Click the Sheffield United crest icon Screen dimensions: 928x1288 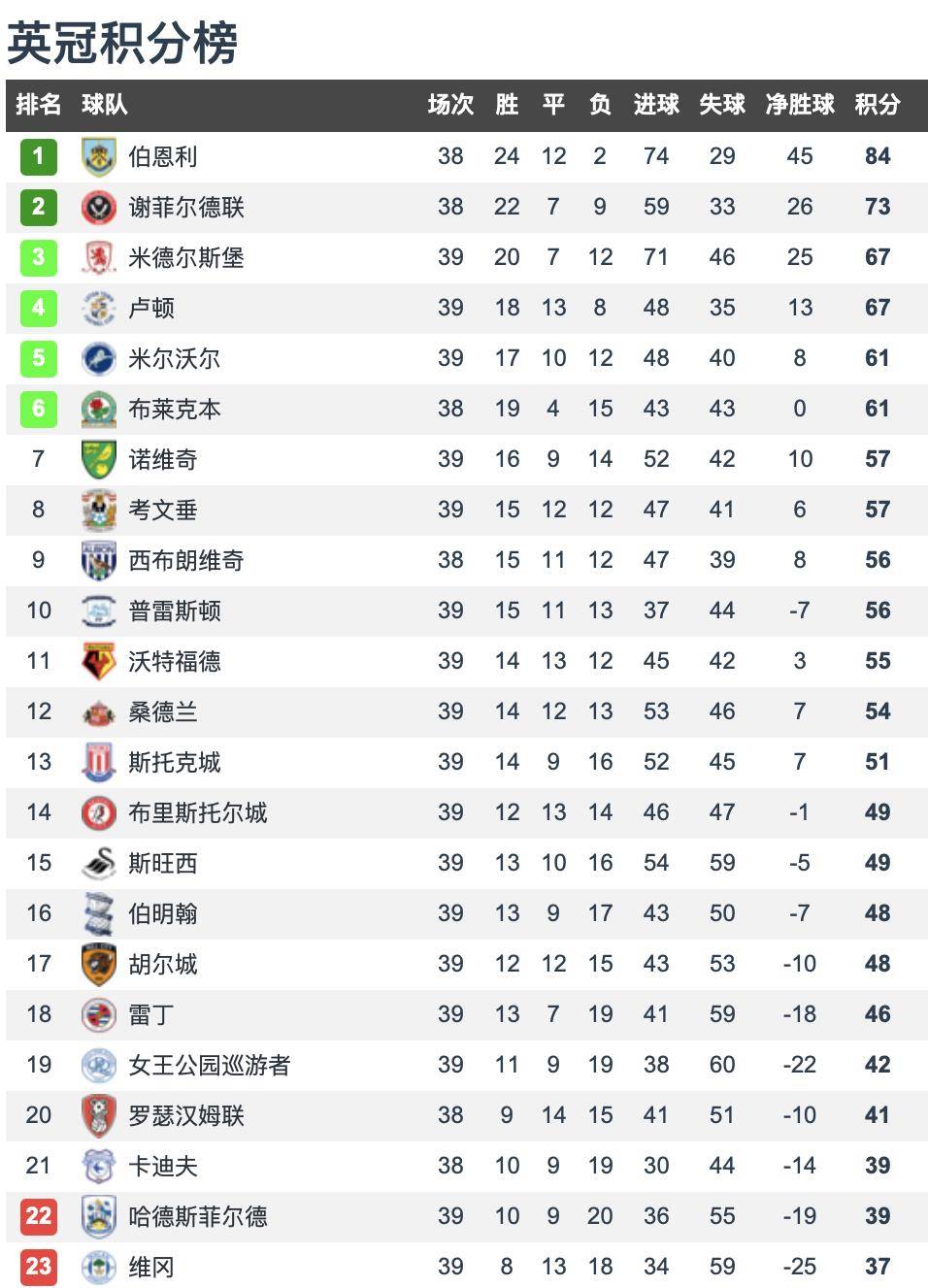click(x=98, y=207)
